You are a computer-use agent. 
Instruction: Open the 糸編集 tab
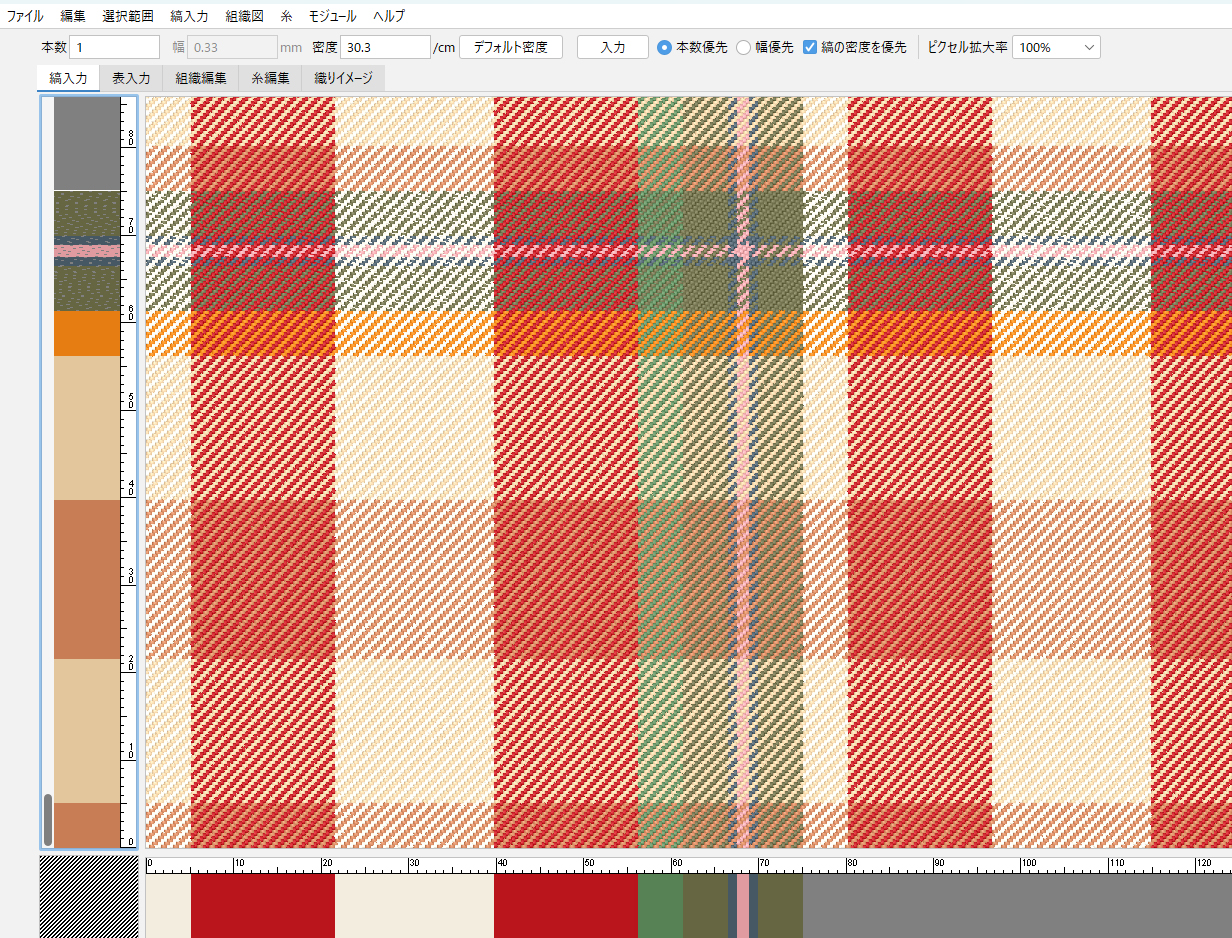click(x=270, y=78)
